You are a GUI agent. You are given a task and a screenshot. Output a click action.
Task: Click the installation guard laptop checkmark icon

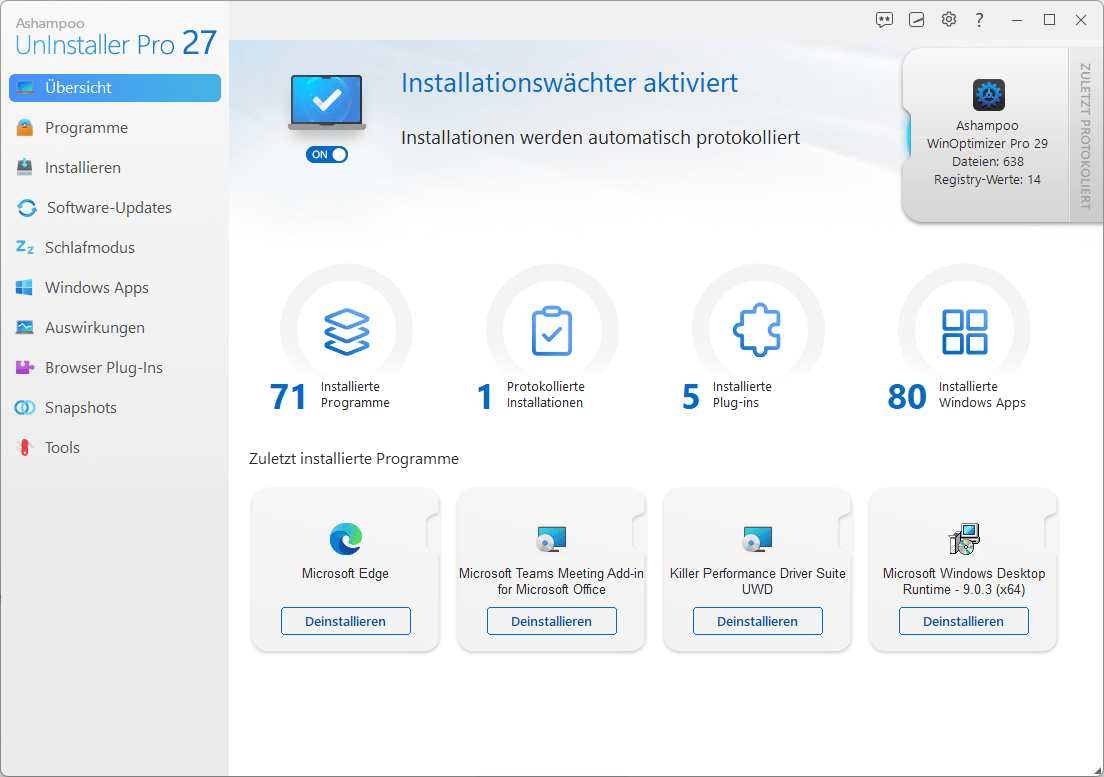pos(327,103)
